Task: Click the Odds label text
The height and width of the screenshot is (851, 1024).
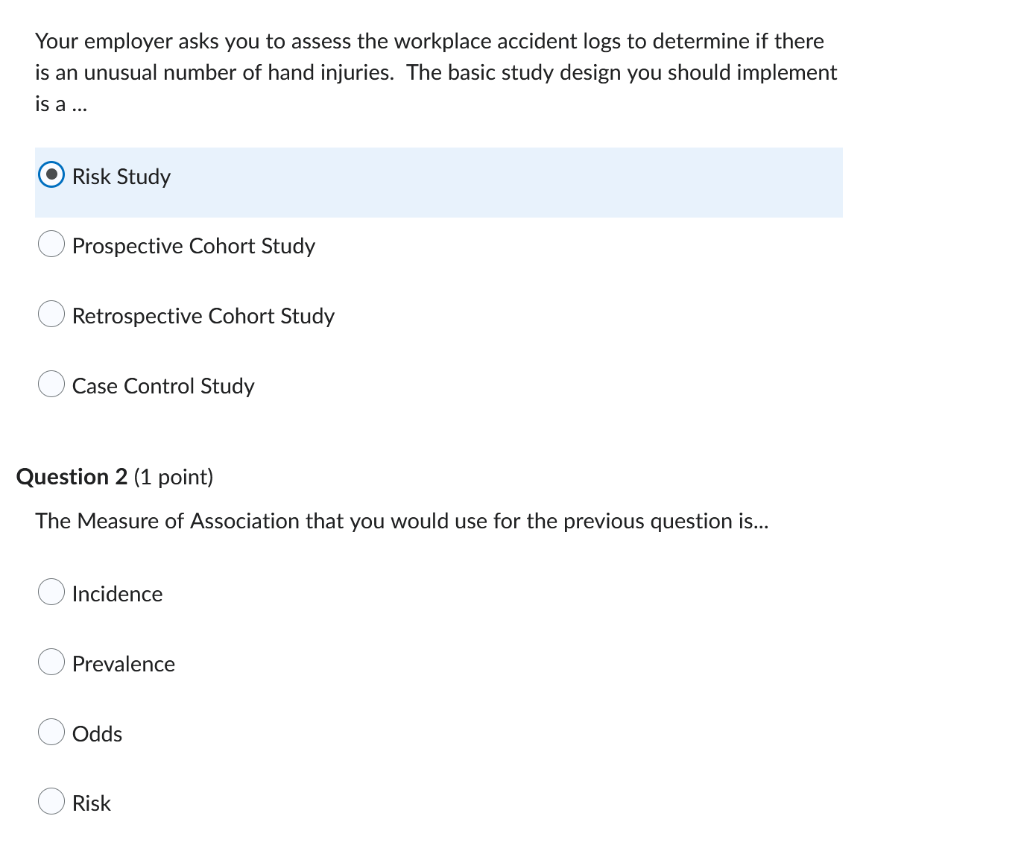Action: (x=97, y=734)
